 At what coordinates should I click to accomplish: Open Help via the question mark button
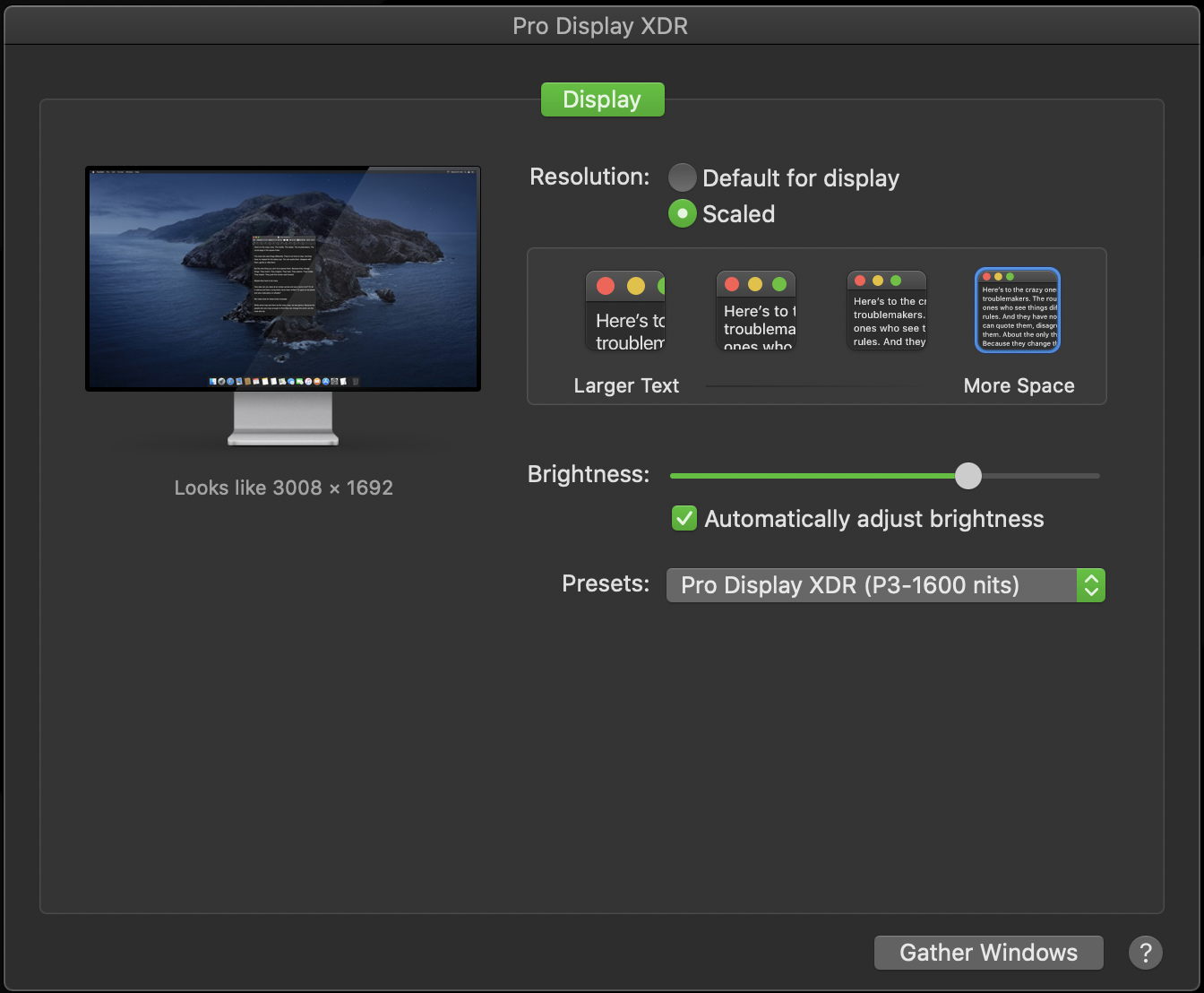point(1145,953)
